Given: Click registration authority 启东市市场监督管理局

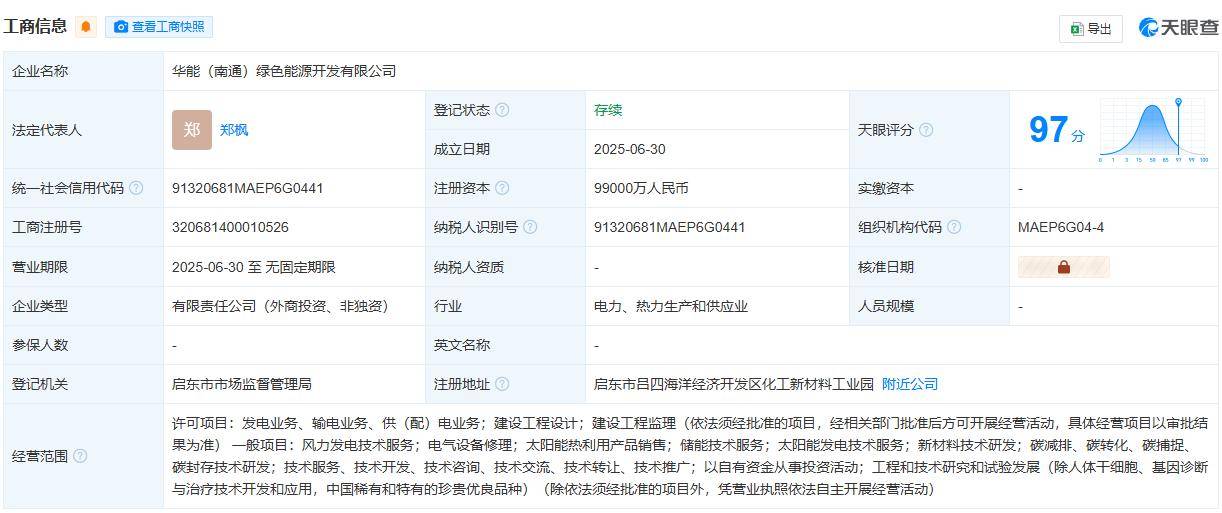Looking at the screenshot, I should [x=242, y=384].
